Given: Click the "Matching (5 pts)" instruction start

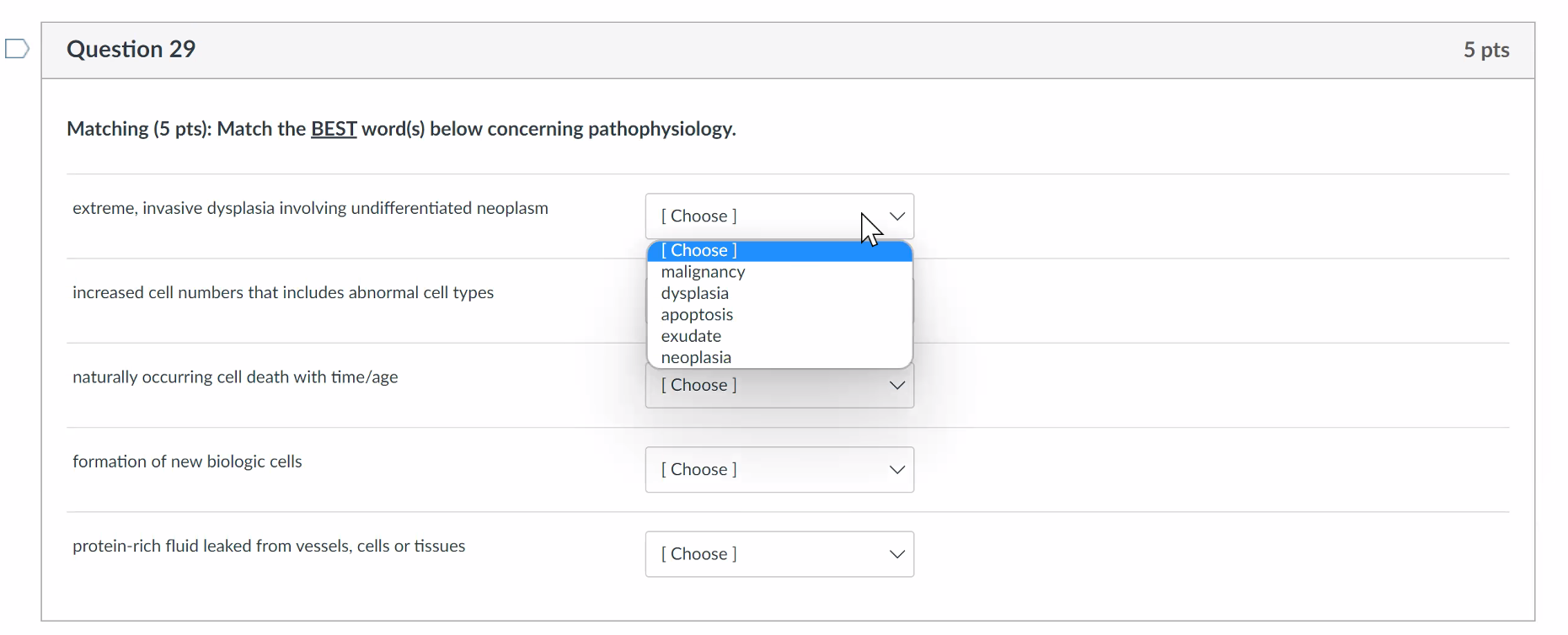Looking at the screenshot, I should pos(138,129).
